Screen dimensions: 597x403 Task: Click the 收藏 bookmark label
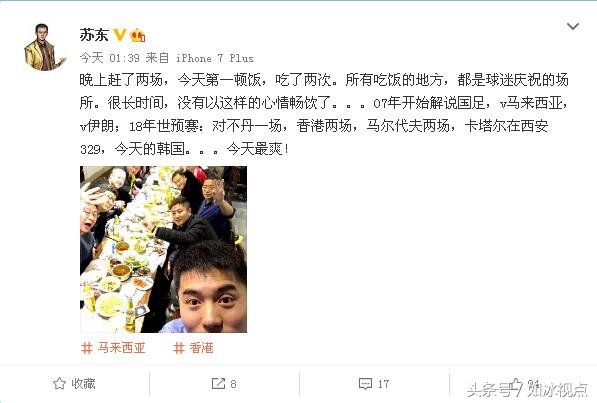tap(83, 384)
